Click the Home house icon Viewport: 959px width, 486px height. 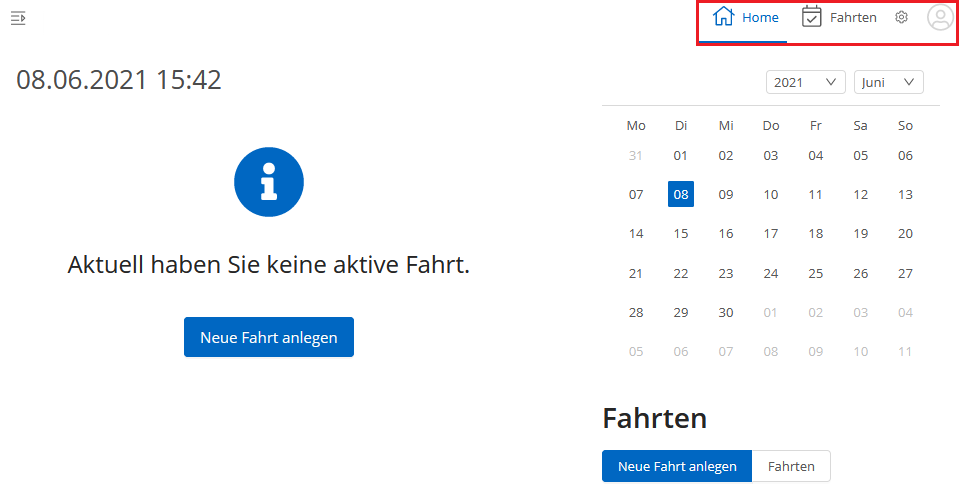tap(723, 17)
